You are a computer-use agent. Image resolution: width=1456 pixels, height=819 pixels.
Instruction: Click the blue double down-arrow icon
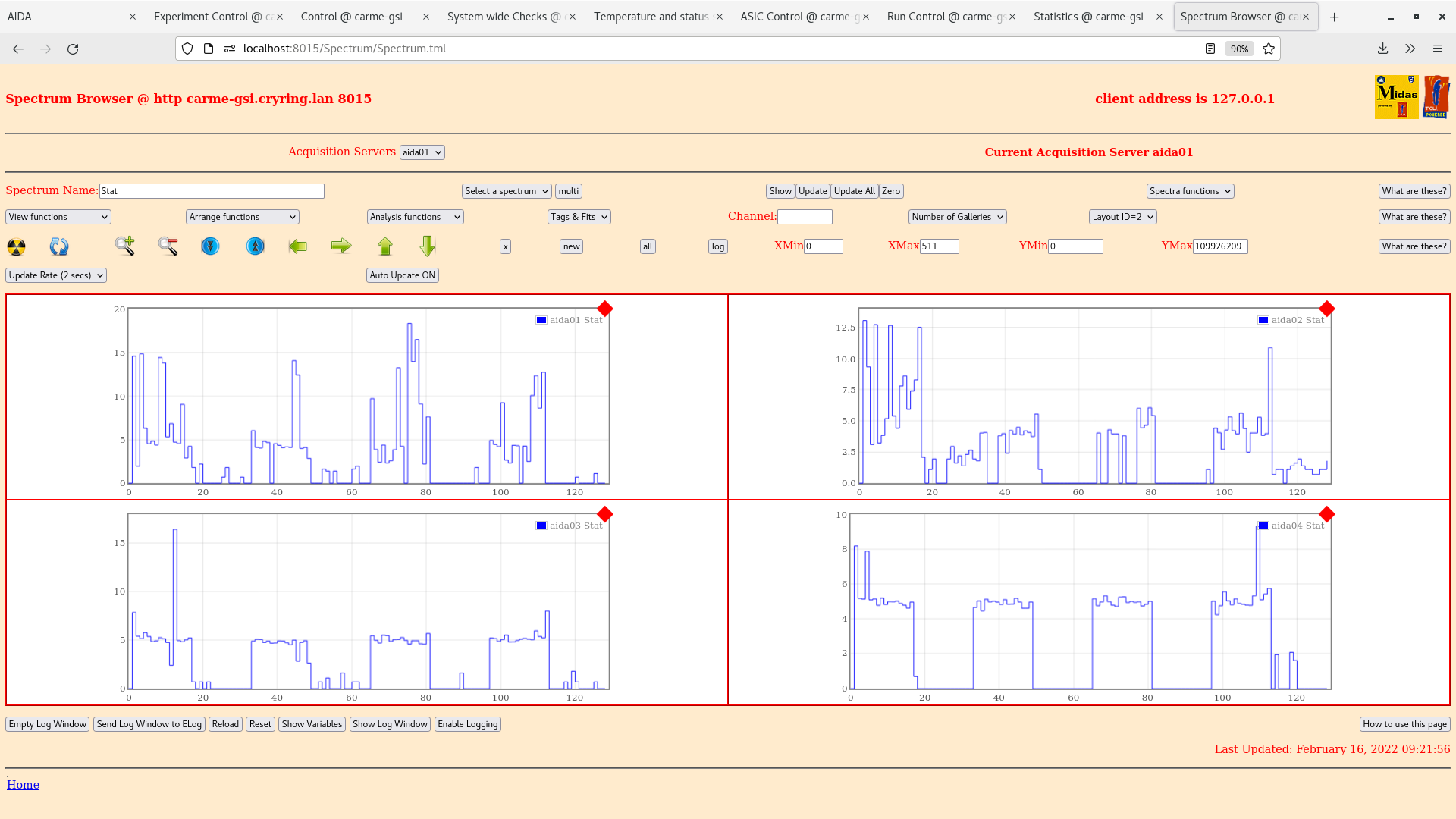210,246
